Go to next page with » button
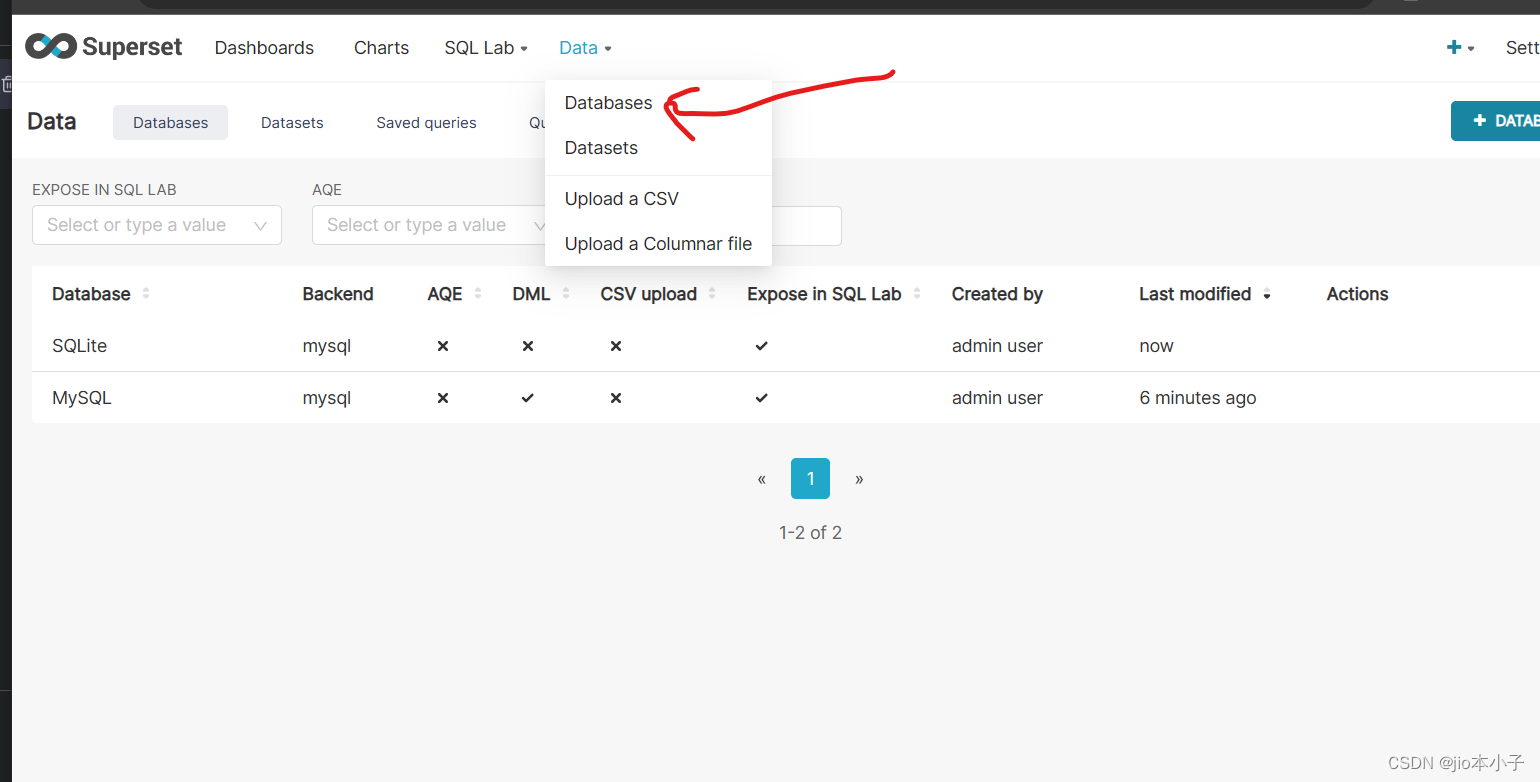1540x782 pixels. [859, 479]
